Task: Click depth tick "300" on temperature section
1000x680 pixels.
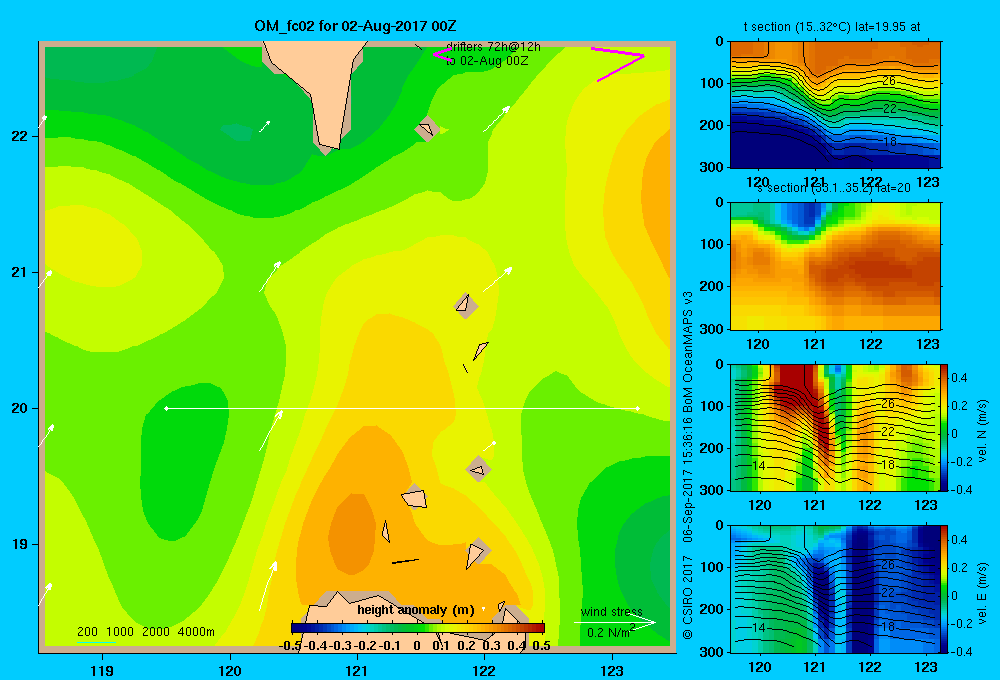Action: point(713,167)
